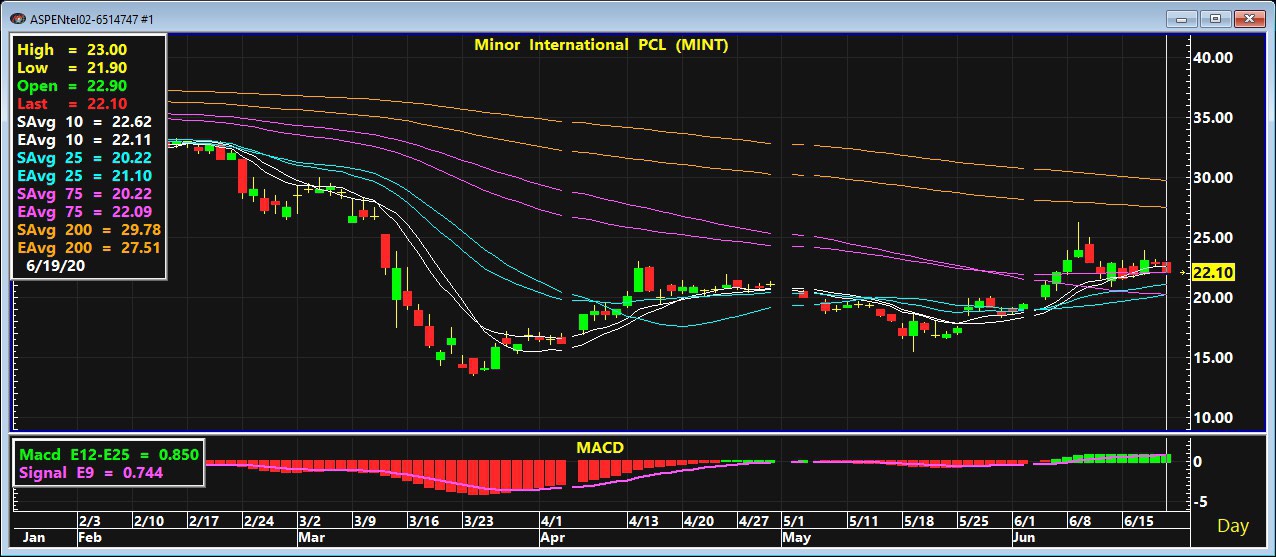
Task: Click the 35.00 price axis label
Action: coord(1212,118)
